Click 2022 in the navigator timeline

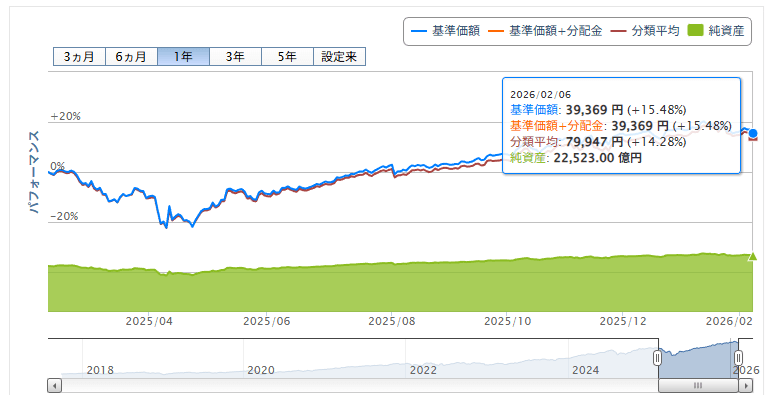tap(423, 370)
